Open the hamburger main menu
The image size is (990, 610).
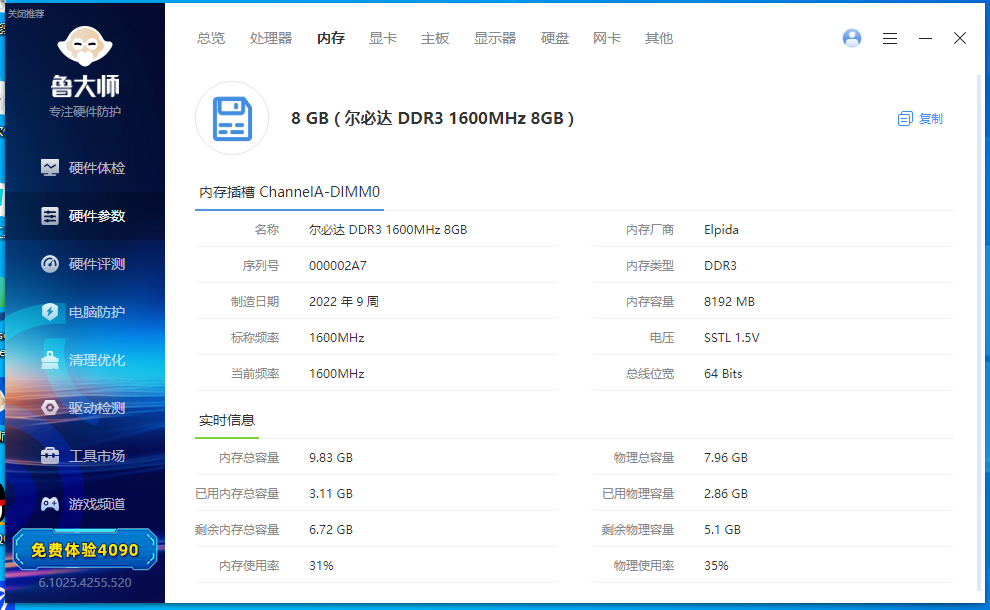coord(890,39)
